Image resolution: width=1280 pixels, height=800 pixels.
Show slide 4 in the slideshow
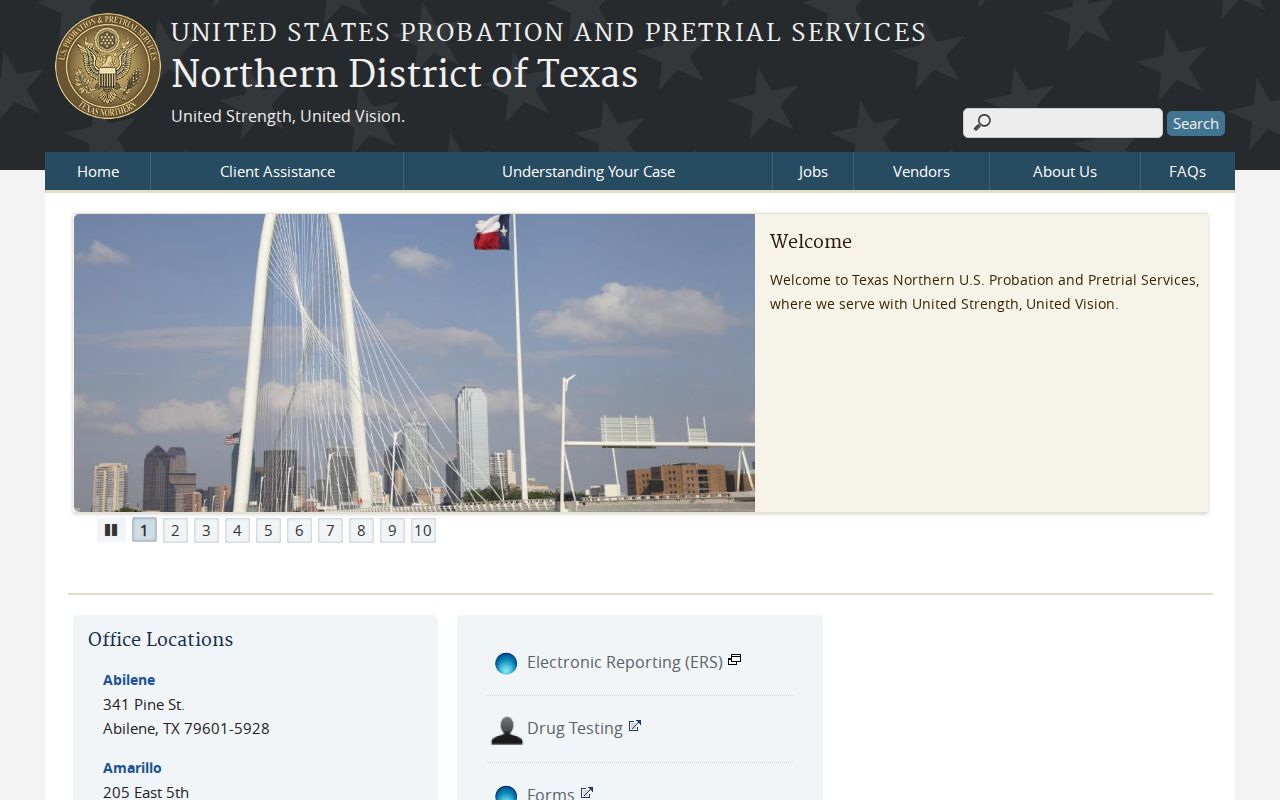237,530
